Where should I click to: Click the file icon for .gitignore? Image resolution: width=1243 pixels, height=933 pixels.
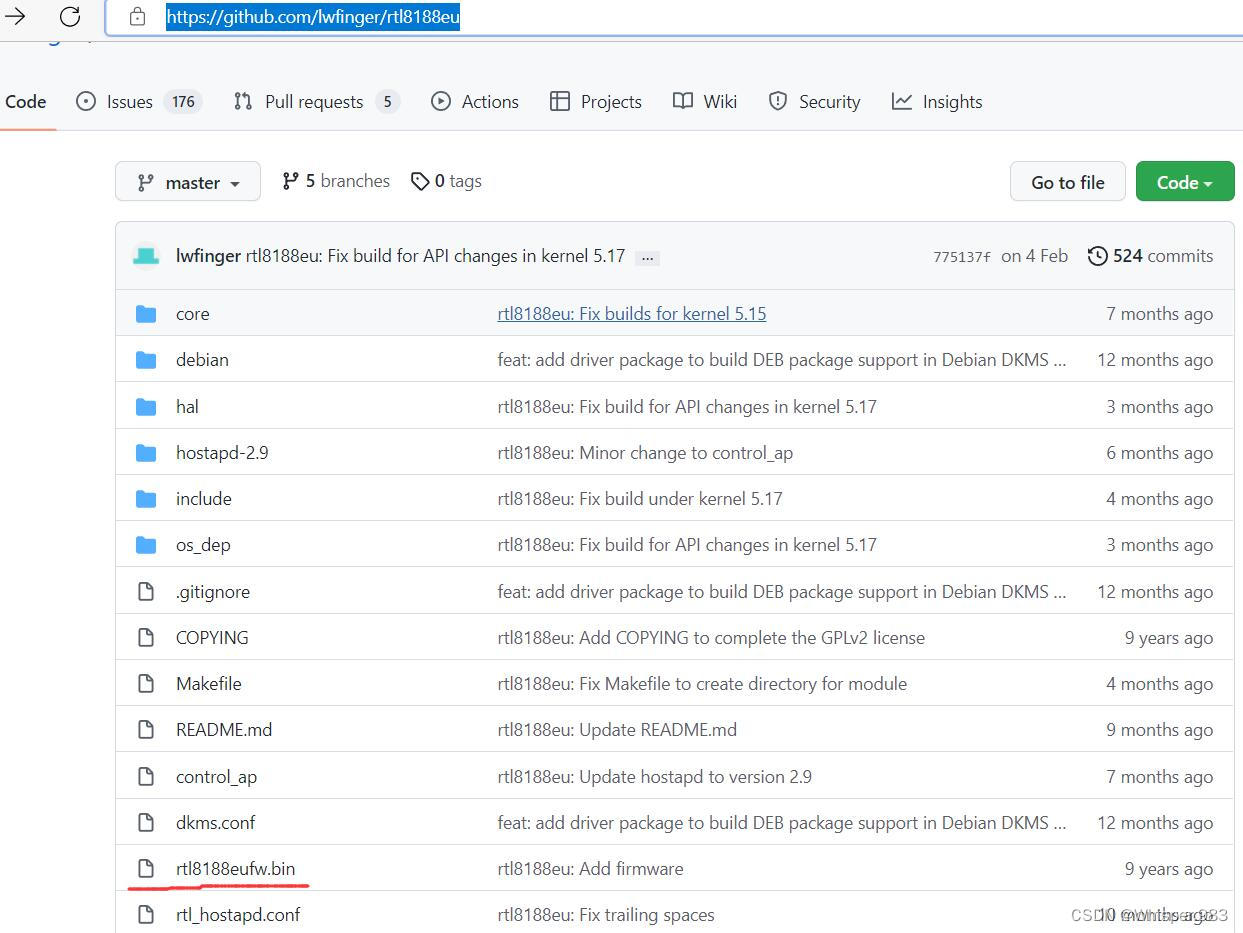(x=146, y=592)
